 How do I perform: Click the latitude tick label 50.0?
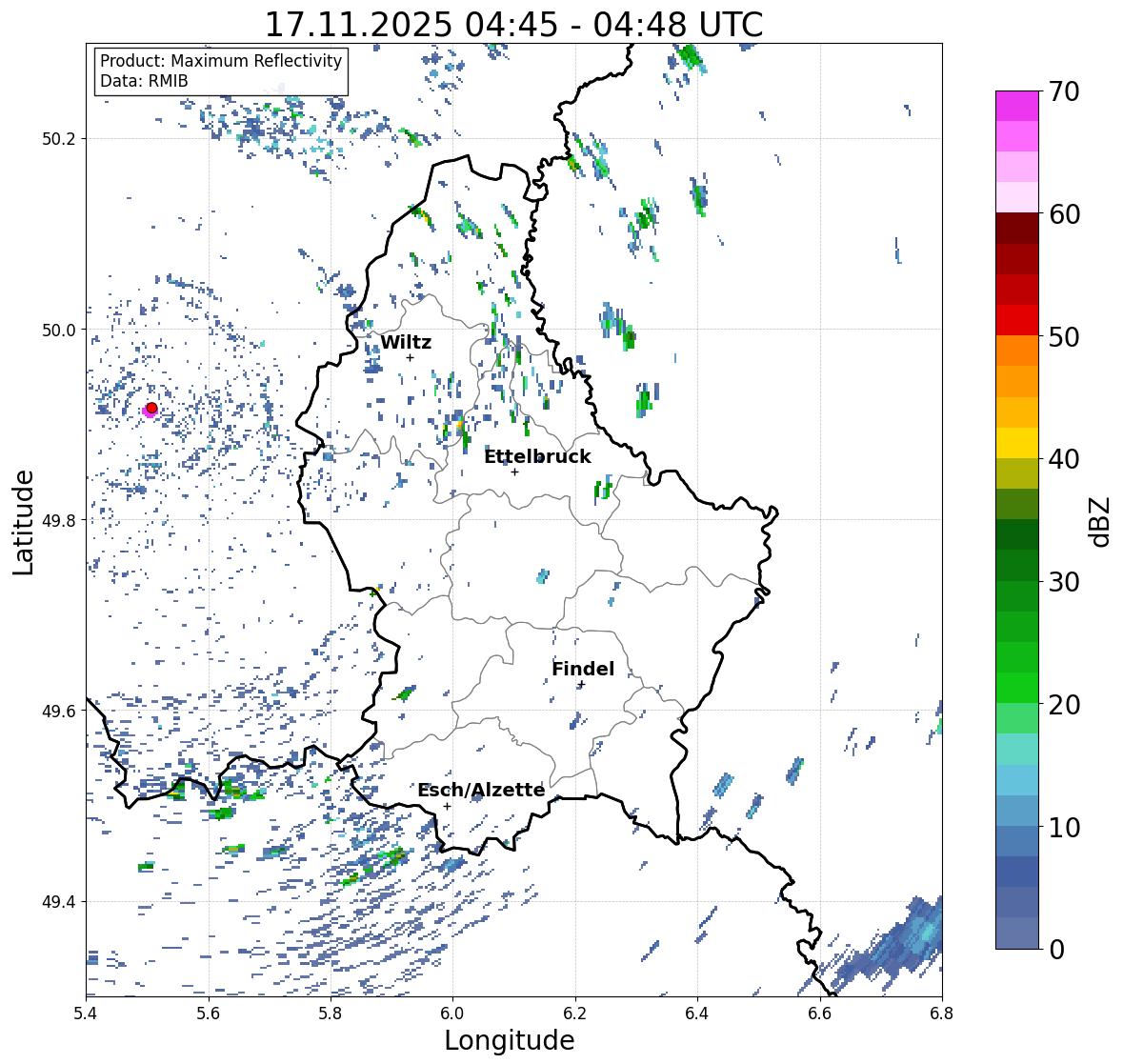click(59, 331)
